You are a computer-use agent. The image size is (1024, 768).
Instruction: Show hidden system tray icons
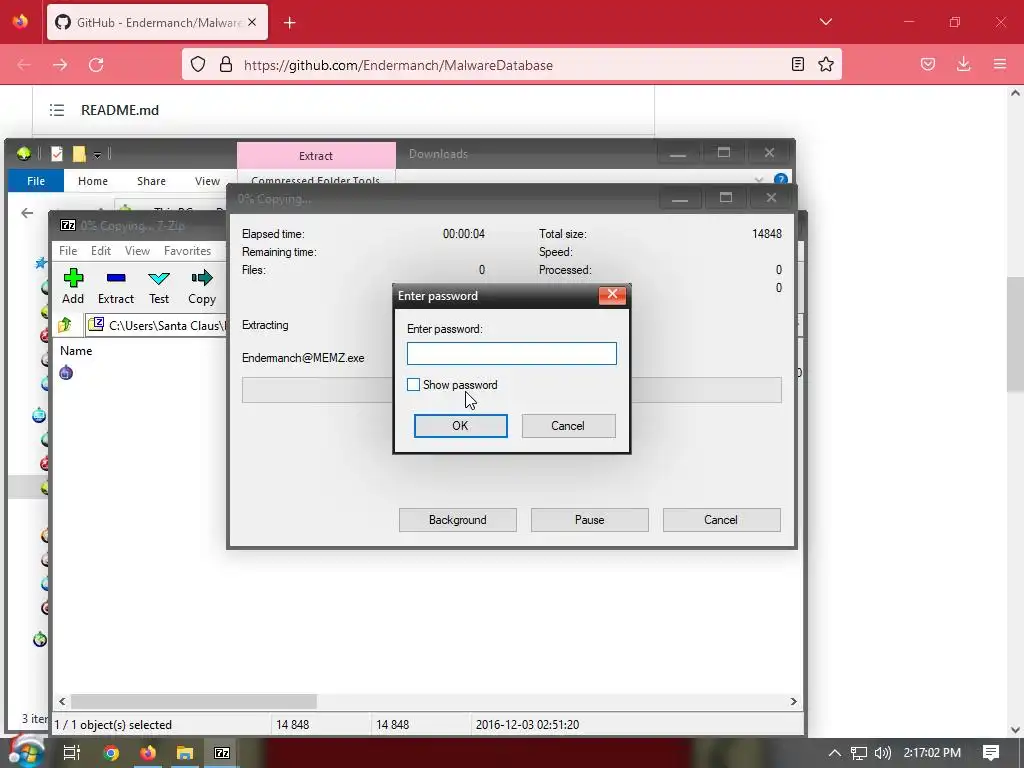click(834, 753)
